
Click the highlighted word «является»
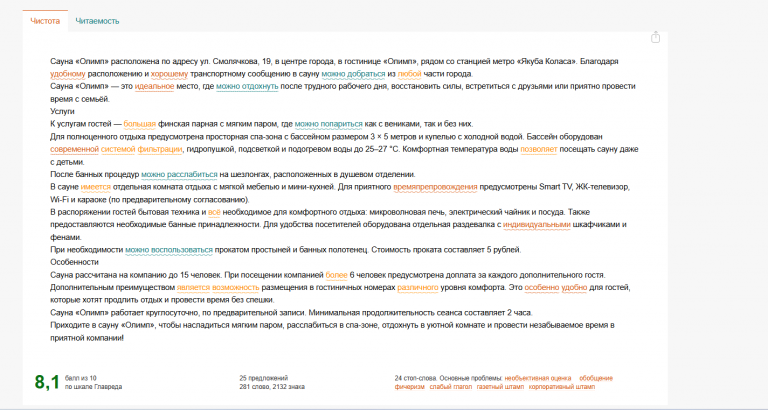193,288
